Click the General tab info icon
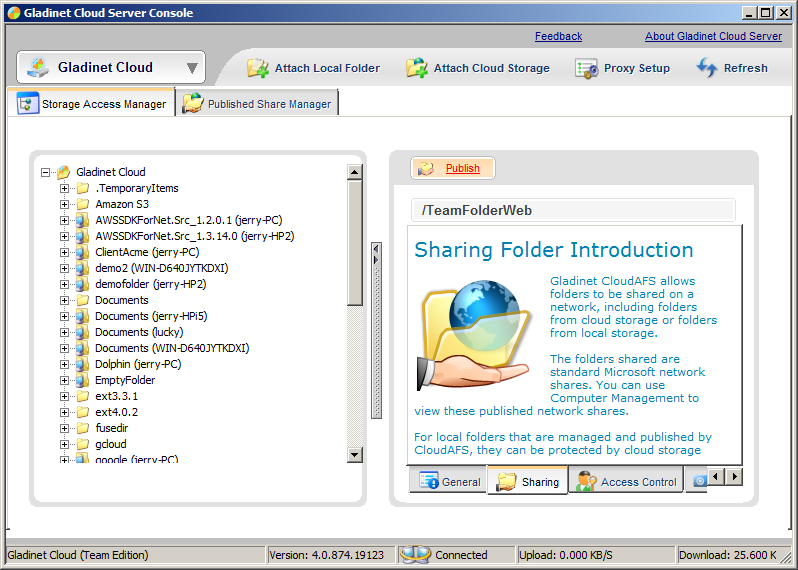 pyautogui.click(x=429, y=480)
